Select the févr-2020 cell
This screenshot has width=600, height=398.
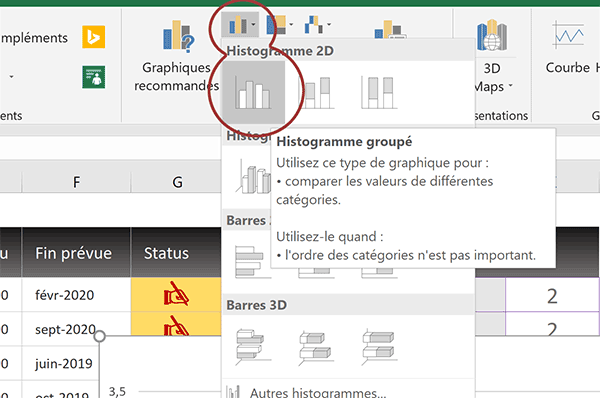tap(77, 295)
